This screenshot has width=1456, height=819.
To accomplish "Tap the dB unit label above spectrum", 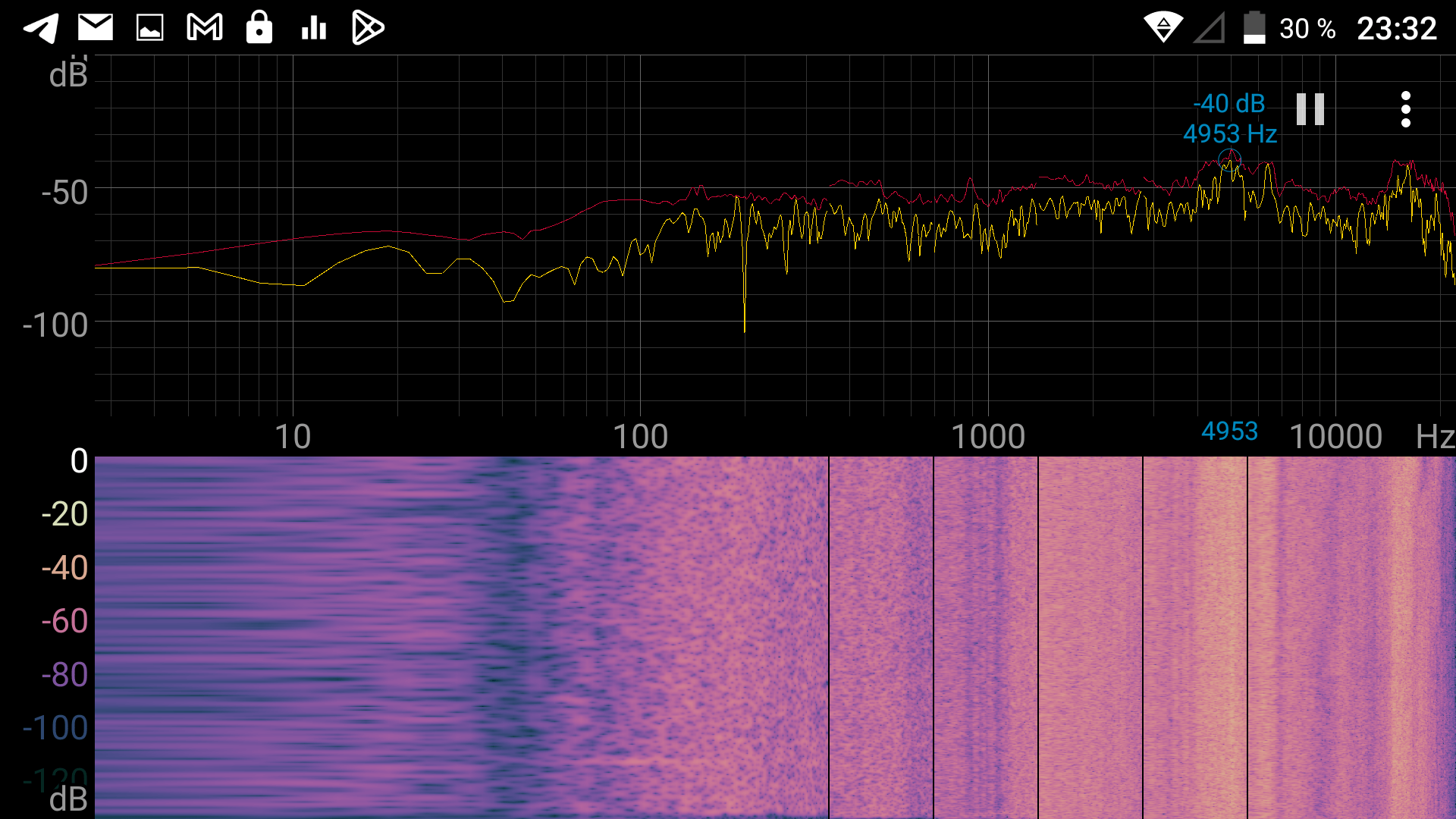I will (x=68, y=75).
